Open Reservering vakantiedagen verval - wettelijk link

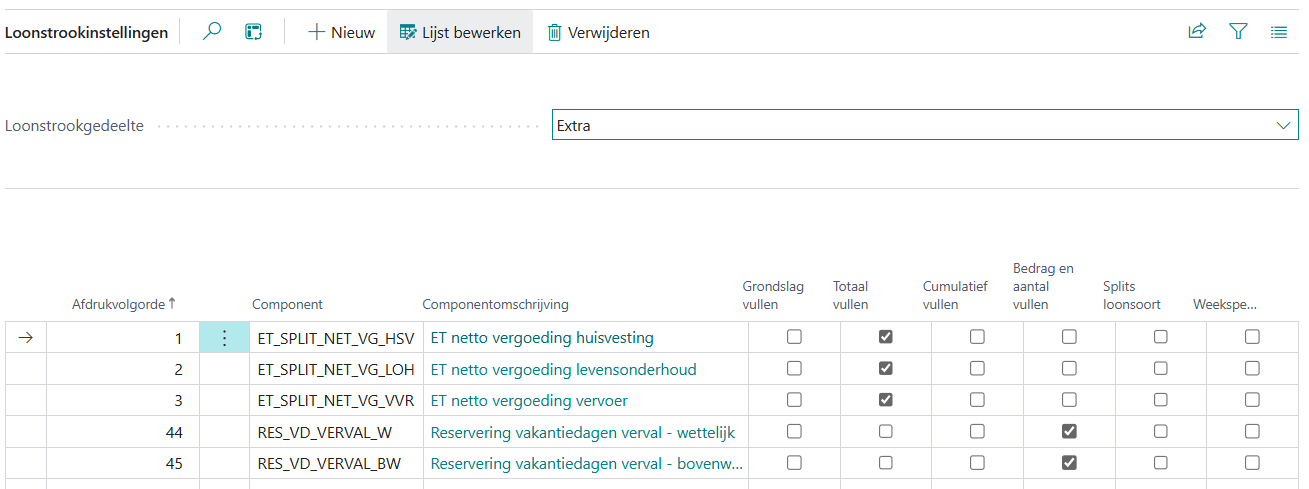(582, 433)
